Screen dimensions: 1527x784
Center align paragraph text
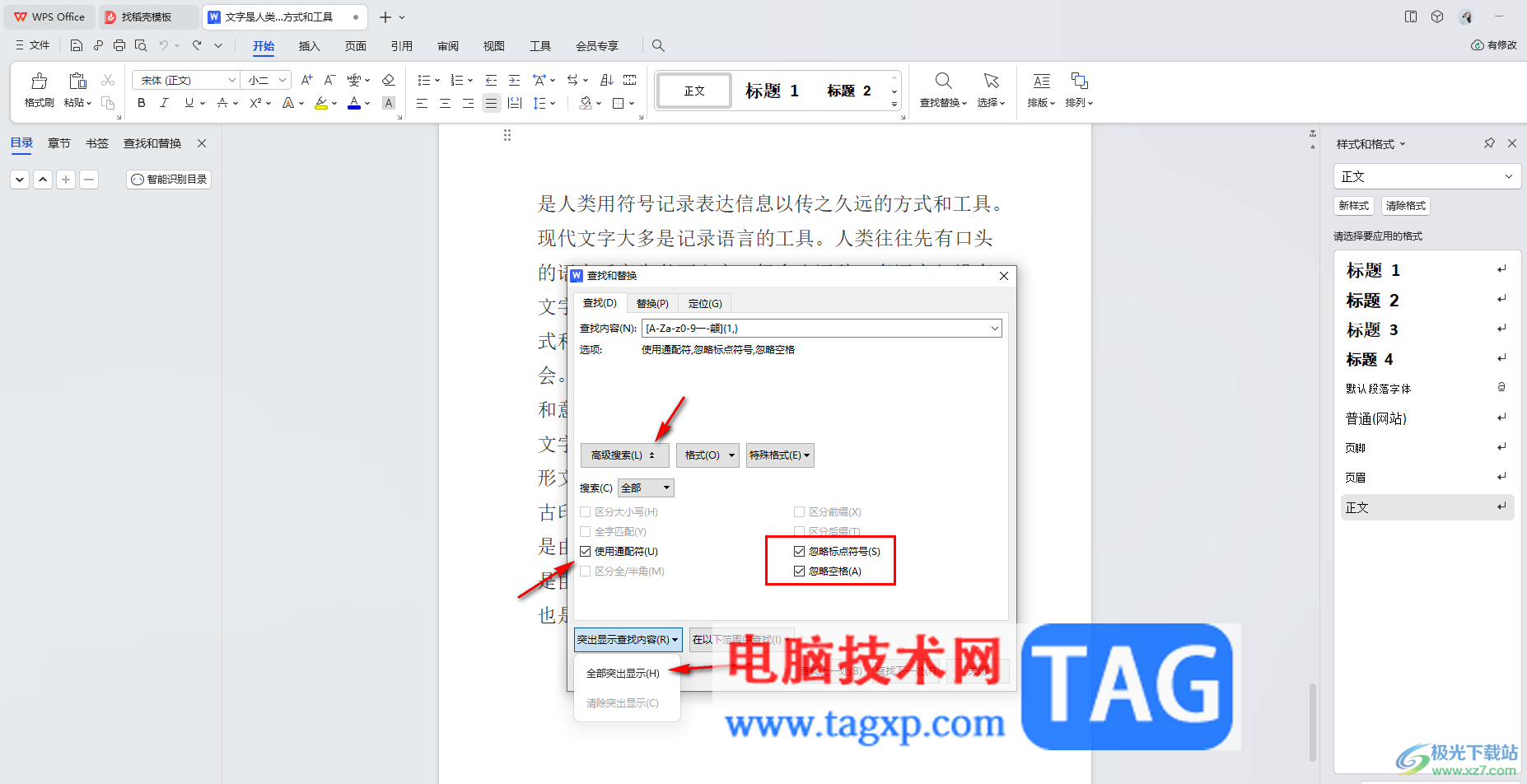coord(445,103)
